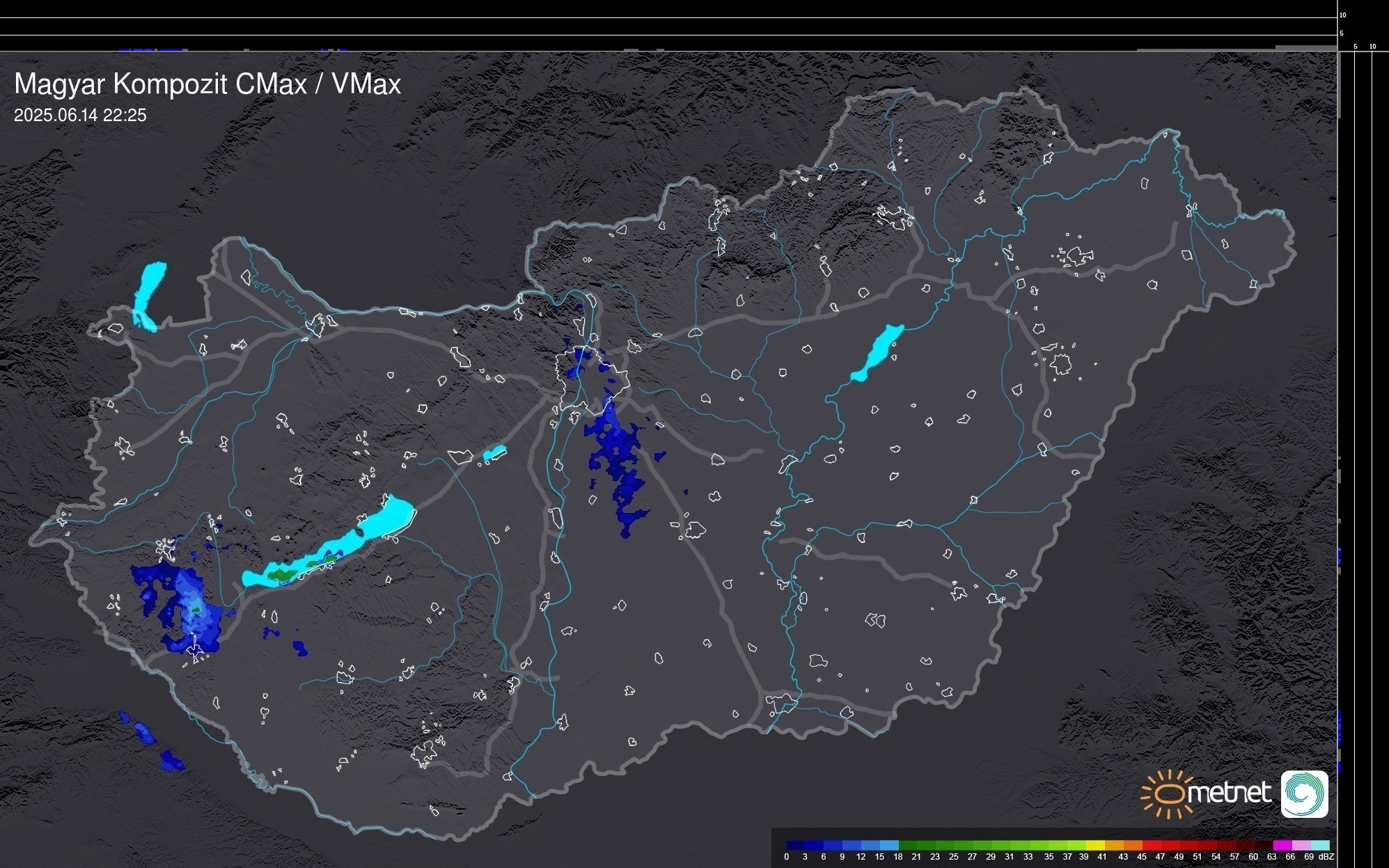Click blue echoes outside southwest border

coord(145,732)
